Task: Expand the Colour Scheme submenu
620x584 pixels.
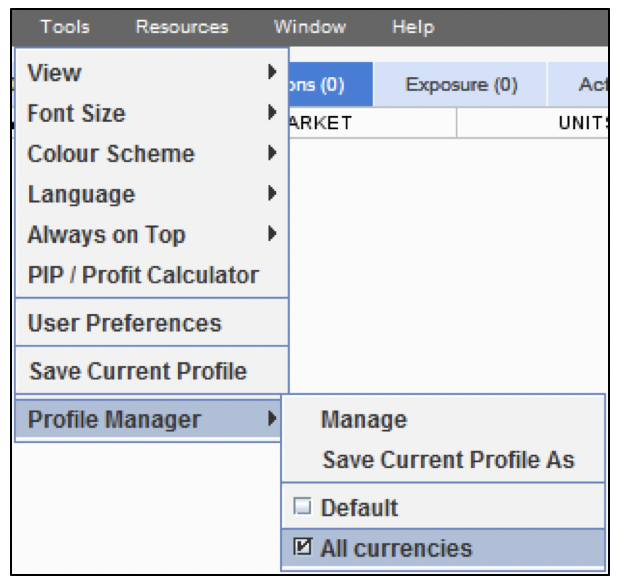Action: click(150, 154)
